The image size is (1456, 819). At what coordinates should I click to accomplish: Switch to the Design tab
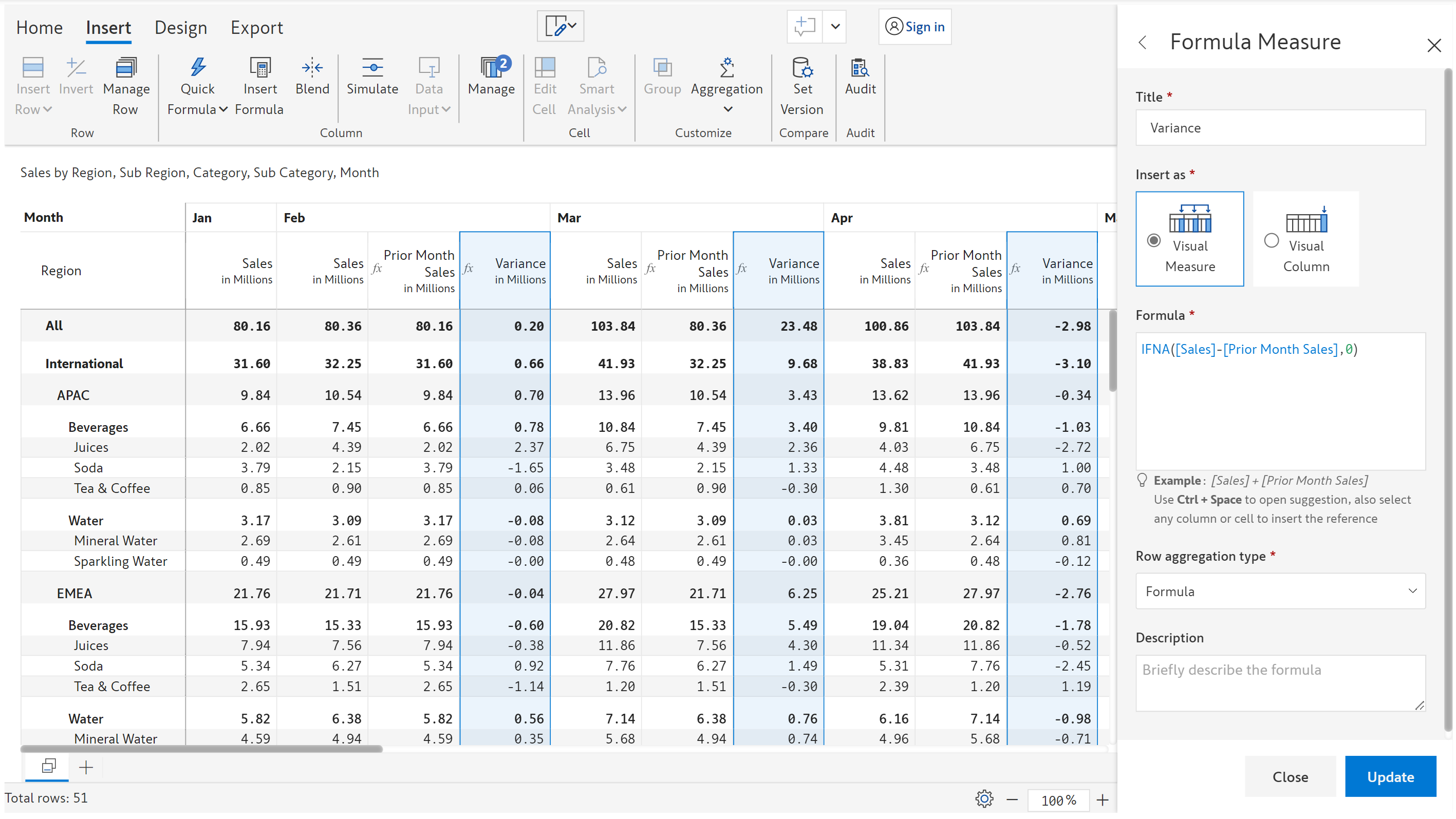point(180,28)
